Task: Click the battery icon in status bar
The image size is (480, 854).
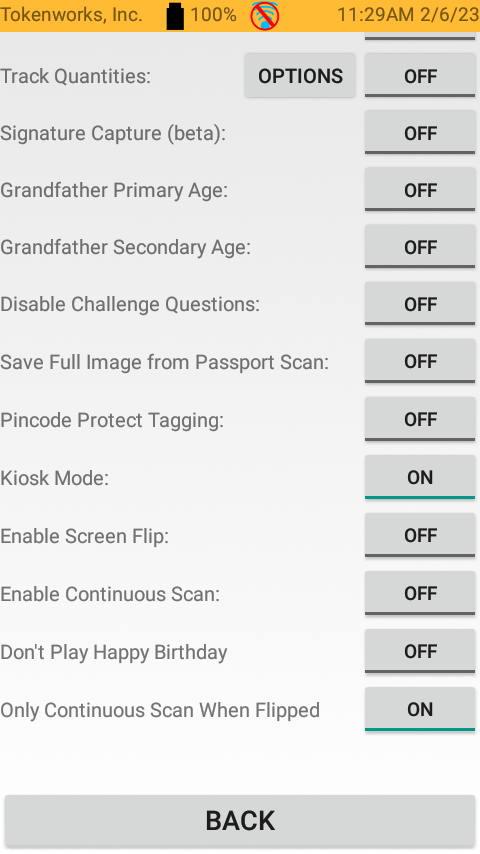Action: click(175, 16)
